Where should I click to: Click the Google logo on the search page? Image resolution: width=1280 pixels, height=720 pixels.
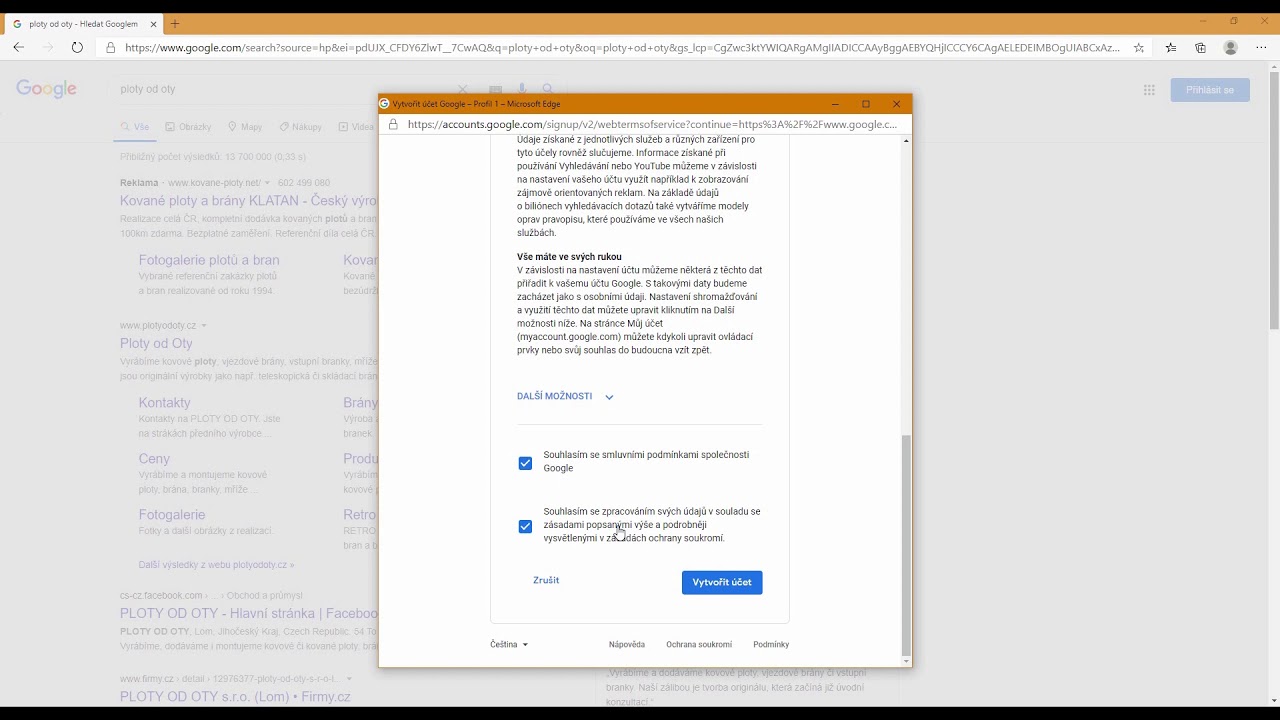46,89
